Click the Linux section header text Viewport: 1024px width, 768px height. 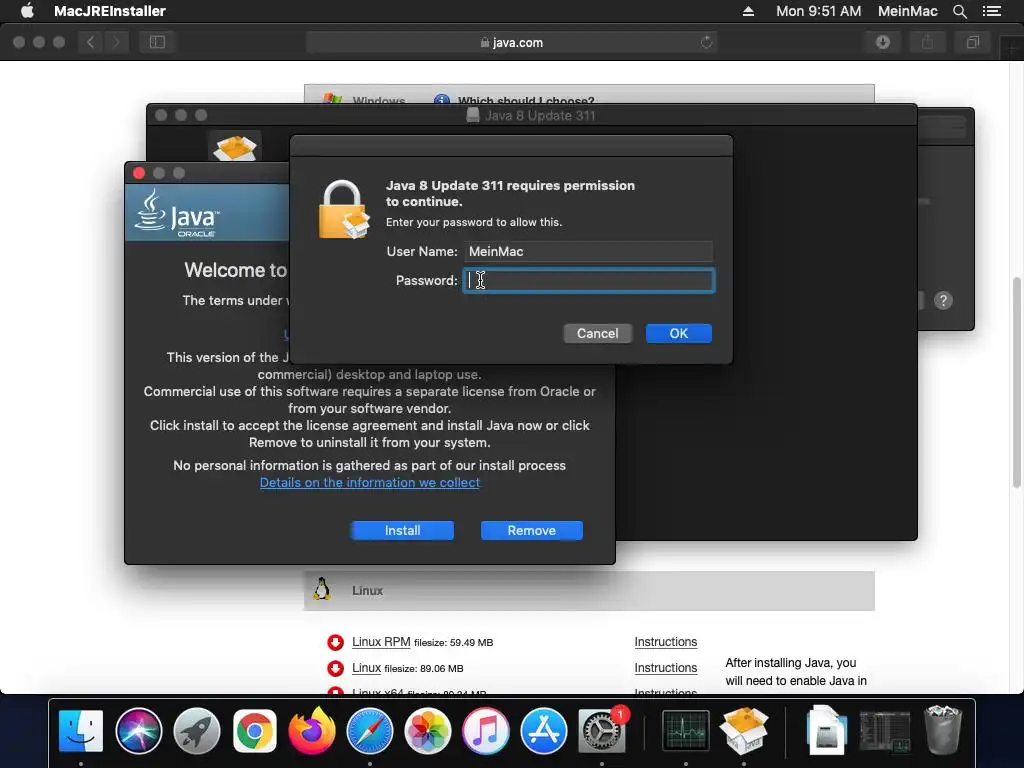pyautogui.click(x=368, y=590)
